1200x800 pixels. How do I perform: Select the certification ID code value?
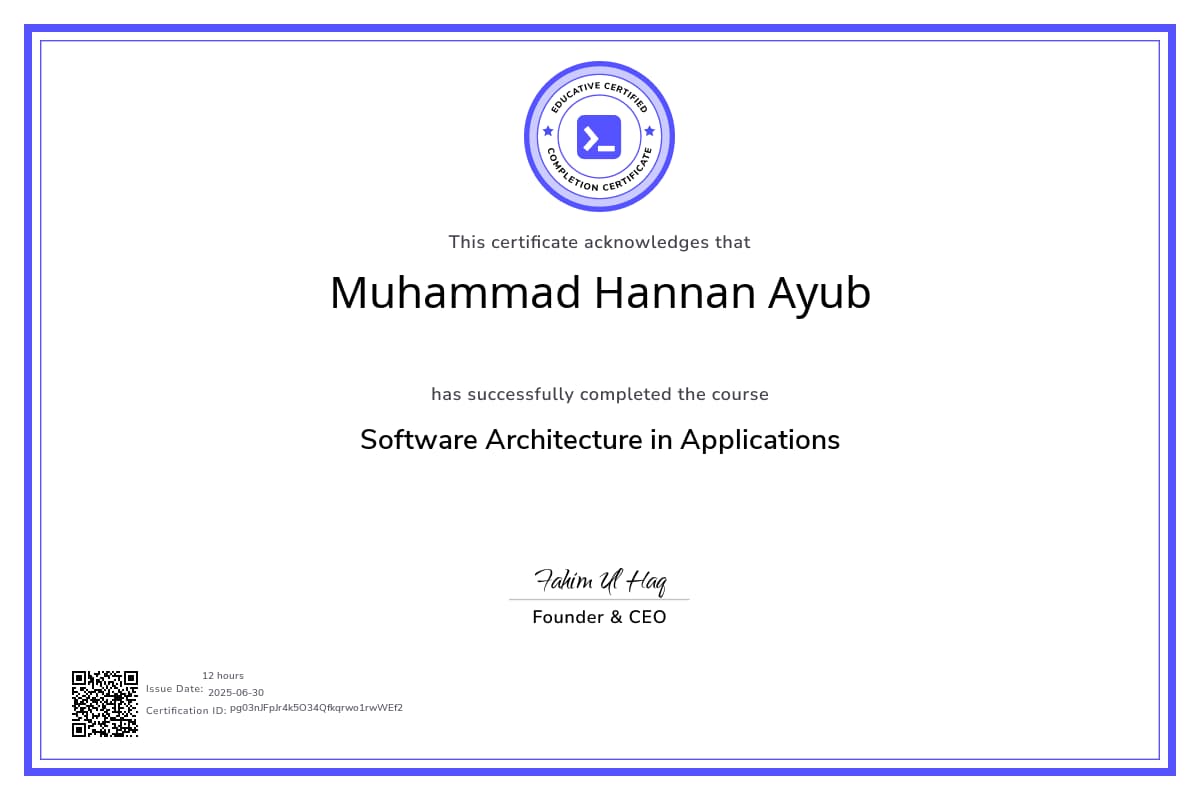click(316, 708)
